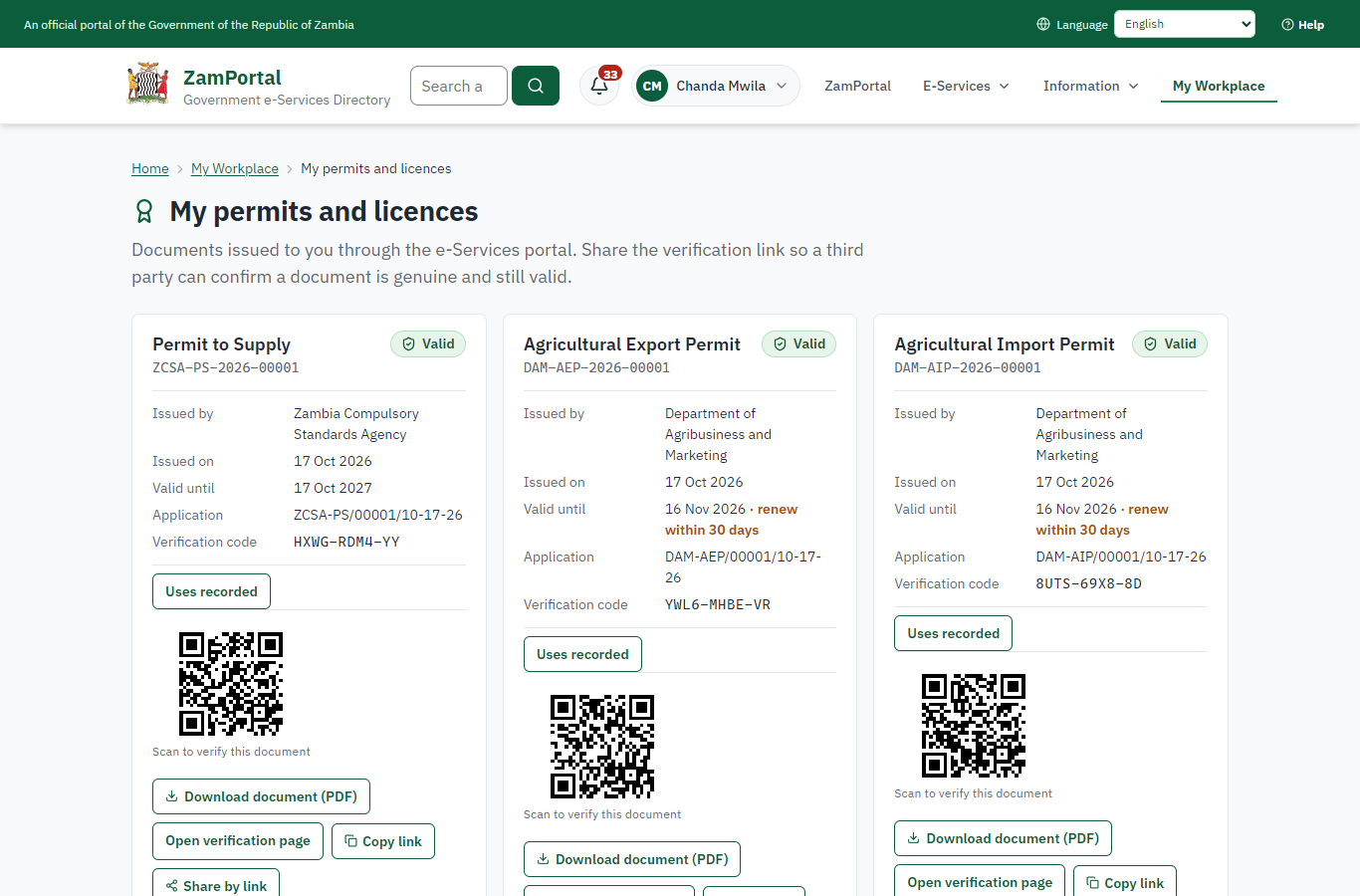Screen dimensions: 1360x896
Task: Copy link for Permit to Supply
Action: 383,840
